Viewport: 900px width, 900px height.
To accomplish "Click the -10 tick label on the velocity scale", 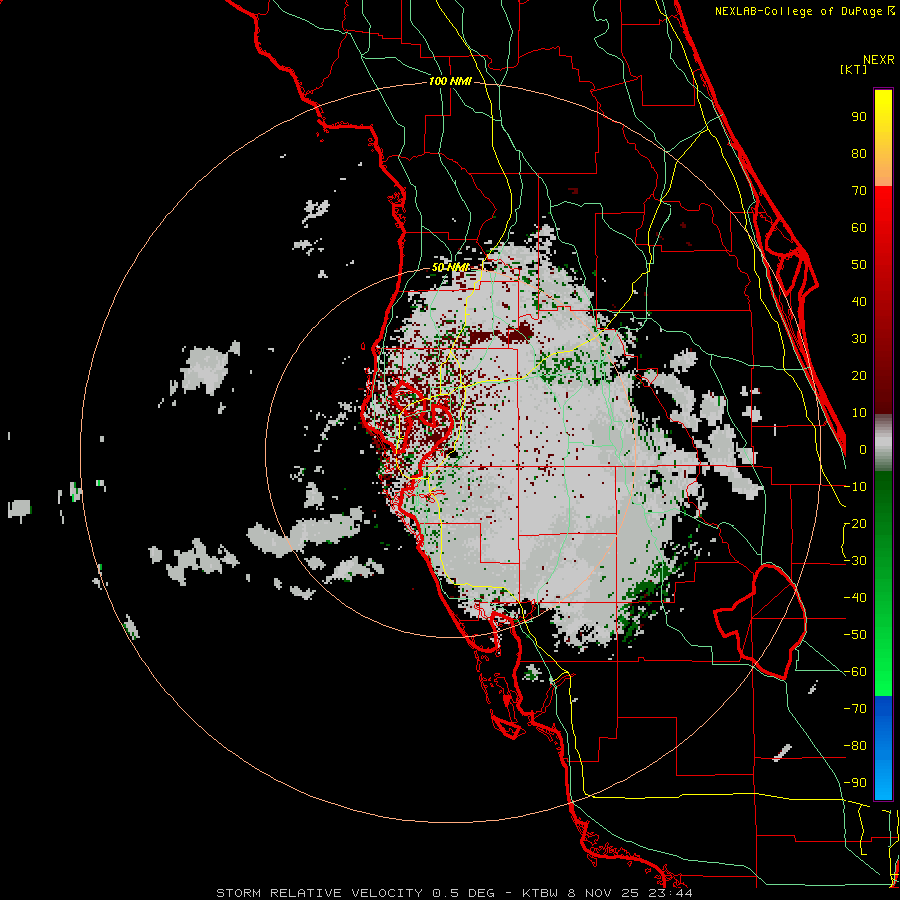I will [x=855, y=487].
